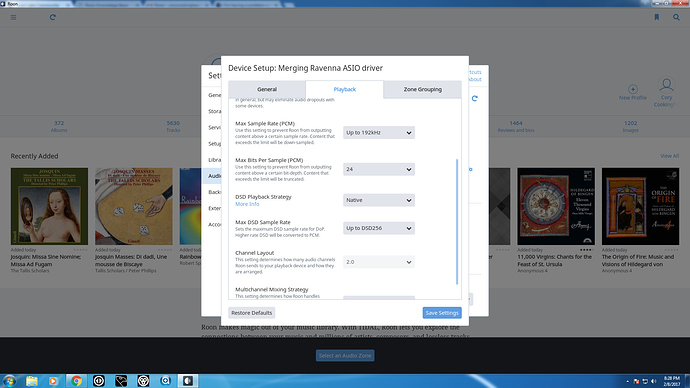Open the Max DSD Sample Rate dropdown

point(378,228)
